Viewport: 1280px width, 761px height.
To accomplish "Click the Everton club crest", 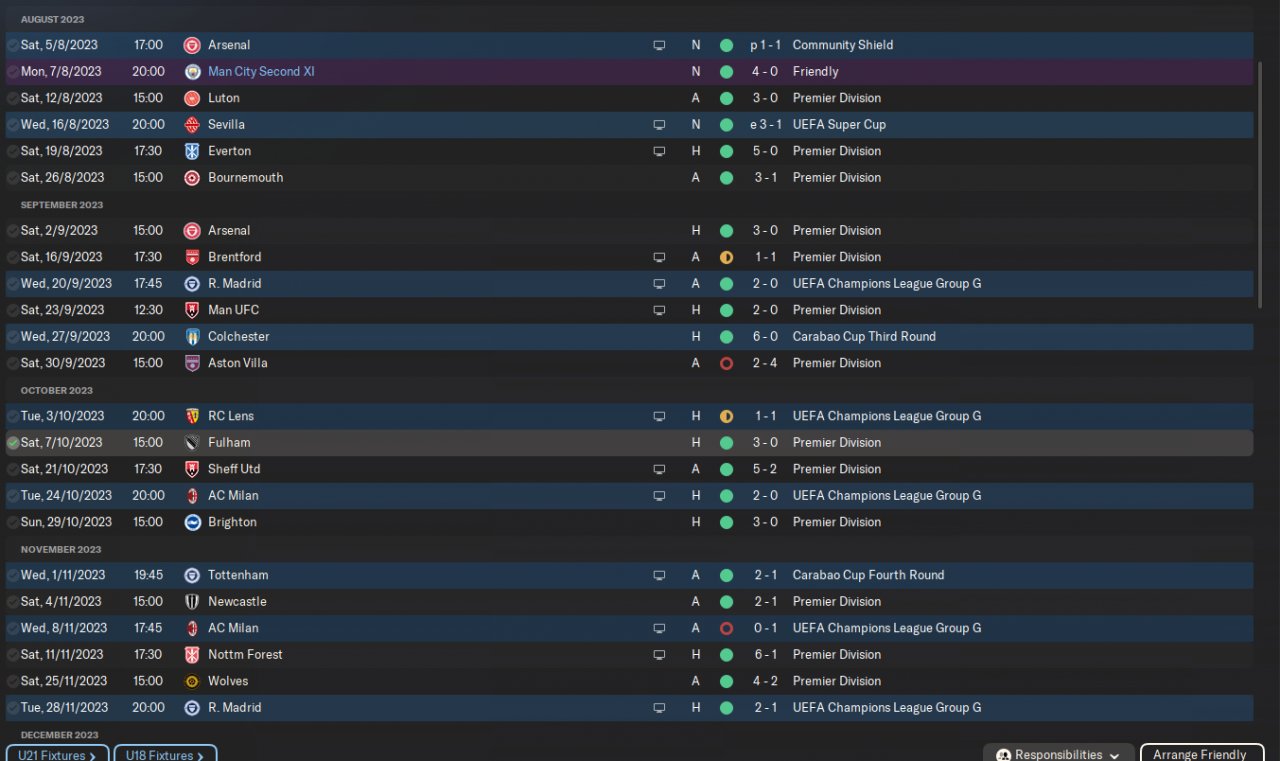I will [x=192, y=151].
